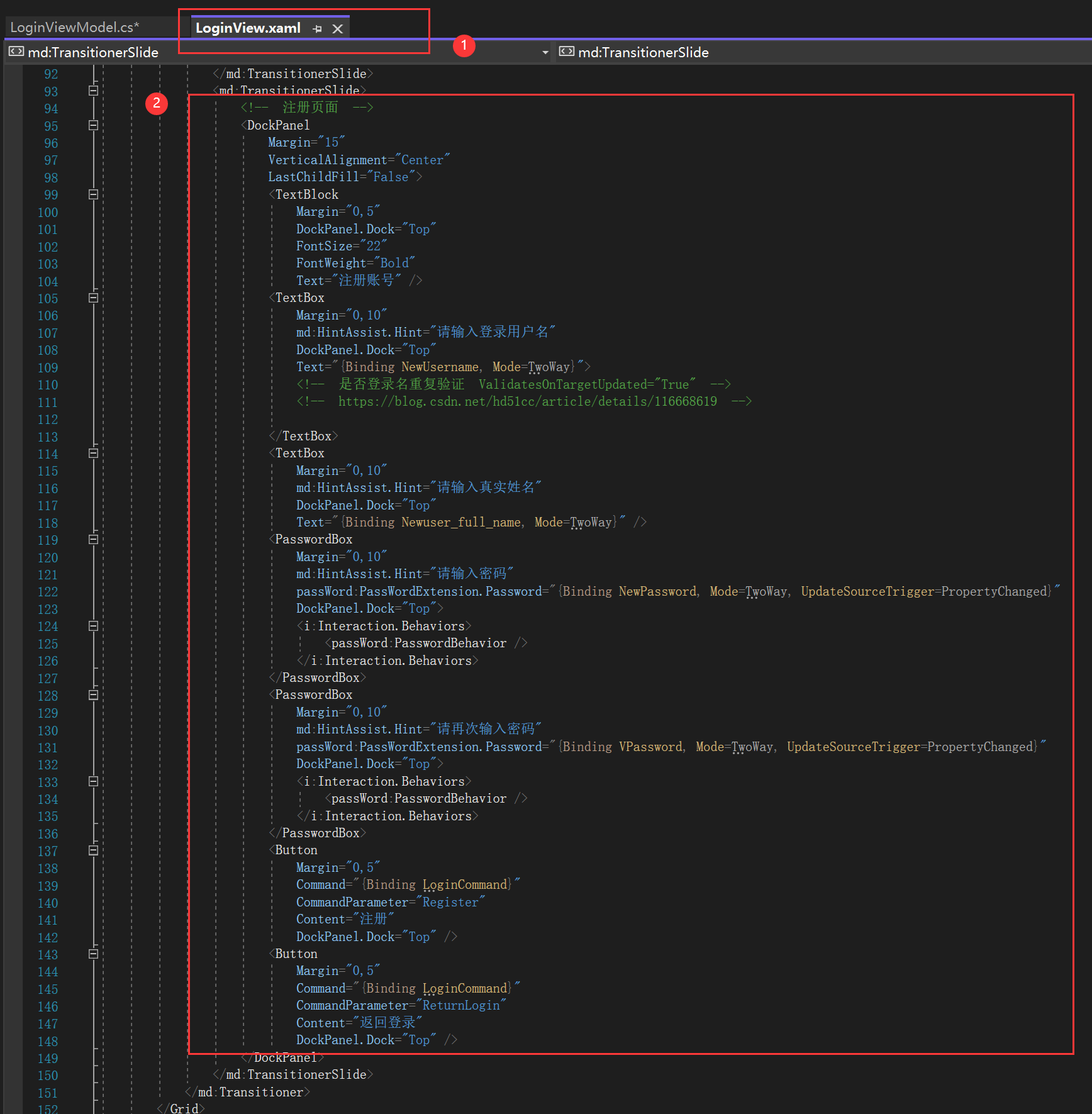
Task: Click the element icon in left navigation bar
Action: click(16, 52)
